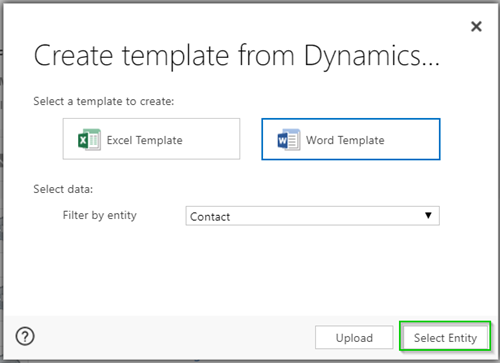
Task: Close the Create template dialog
Action: coord(476,26)
